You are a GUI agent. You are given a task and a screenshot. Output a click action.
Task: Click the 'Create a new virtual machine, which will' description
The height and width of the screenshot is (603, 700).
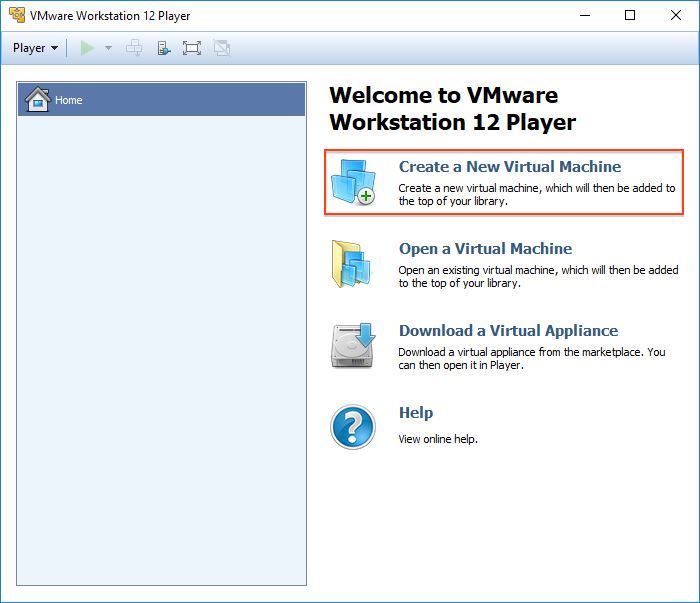(537, 195)
